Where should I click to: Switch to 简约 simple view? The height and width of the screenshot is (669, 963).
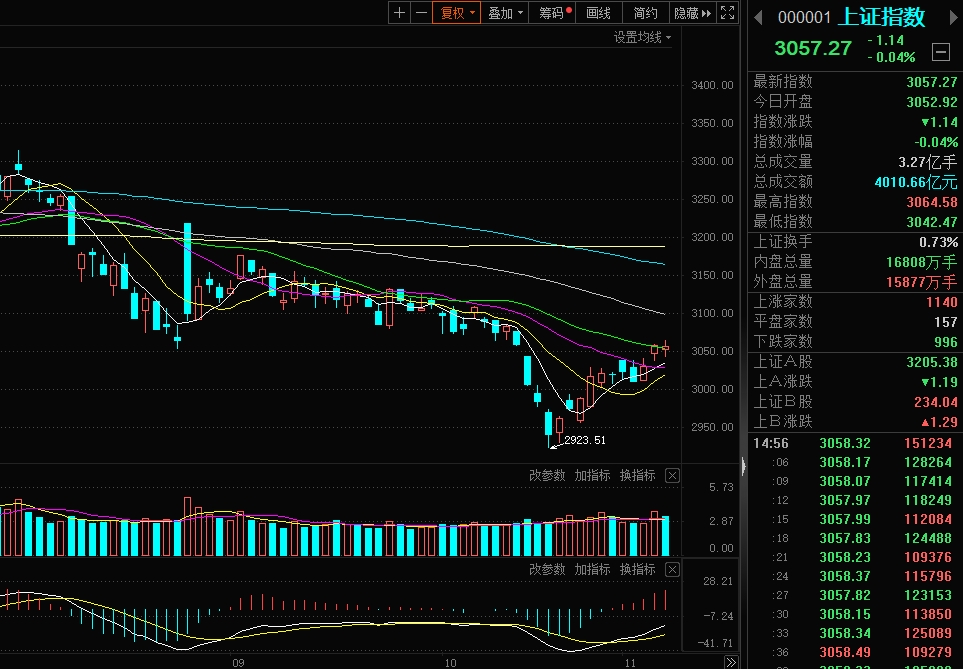pyautogui.click(x=645, y=13)
